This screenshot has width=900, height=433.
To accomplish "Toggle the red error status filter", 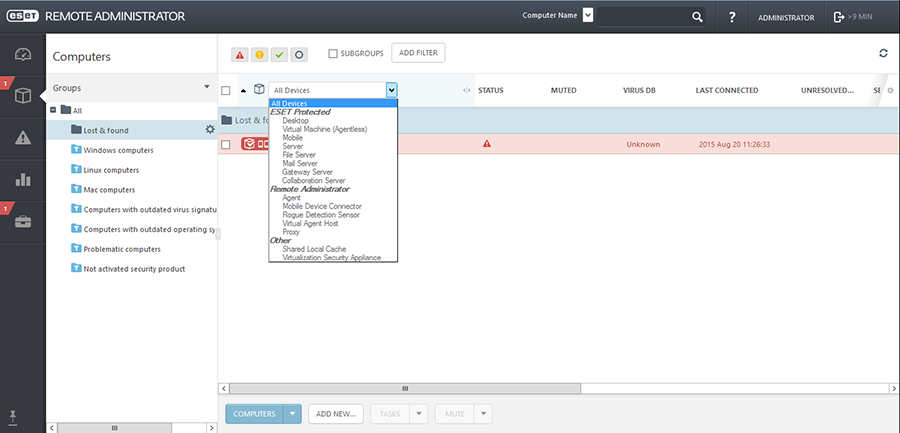I will [239, 55].
